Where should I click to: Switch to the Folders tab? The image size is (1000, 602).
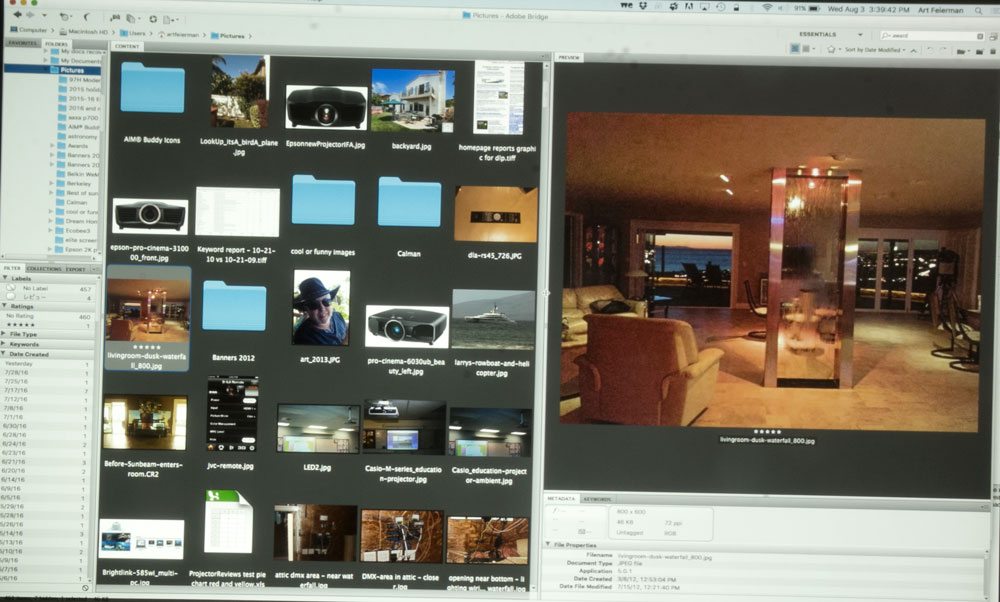pos(57,44)
